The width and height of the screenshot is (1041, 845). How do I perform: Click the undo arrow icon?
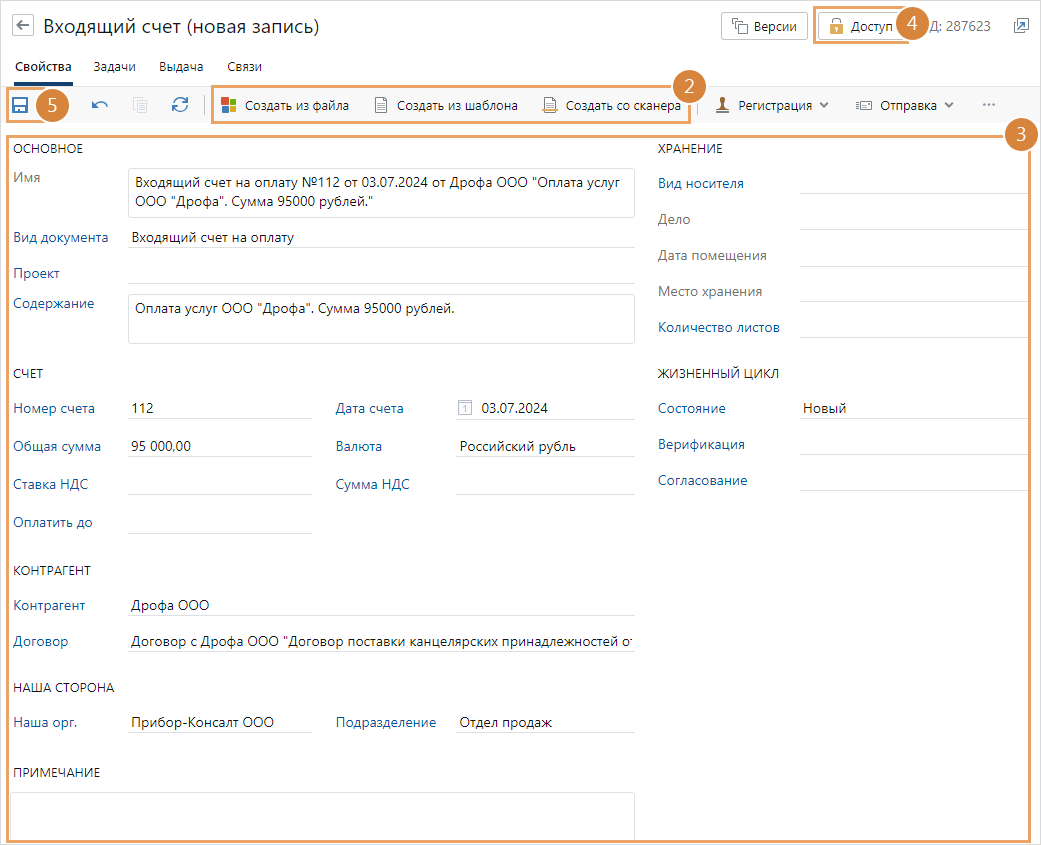[x=100, y=105]
